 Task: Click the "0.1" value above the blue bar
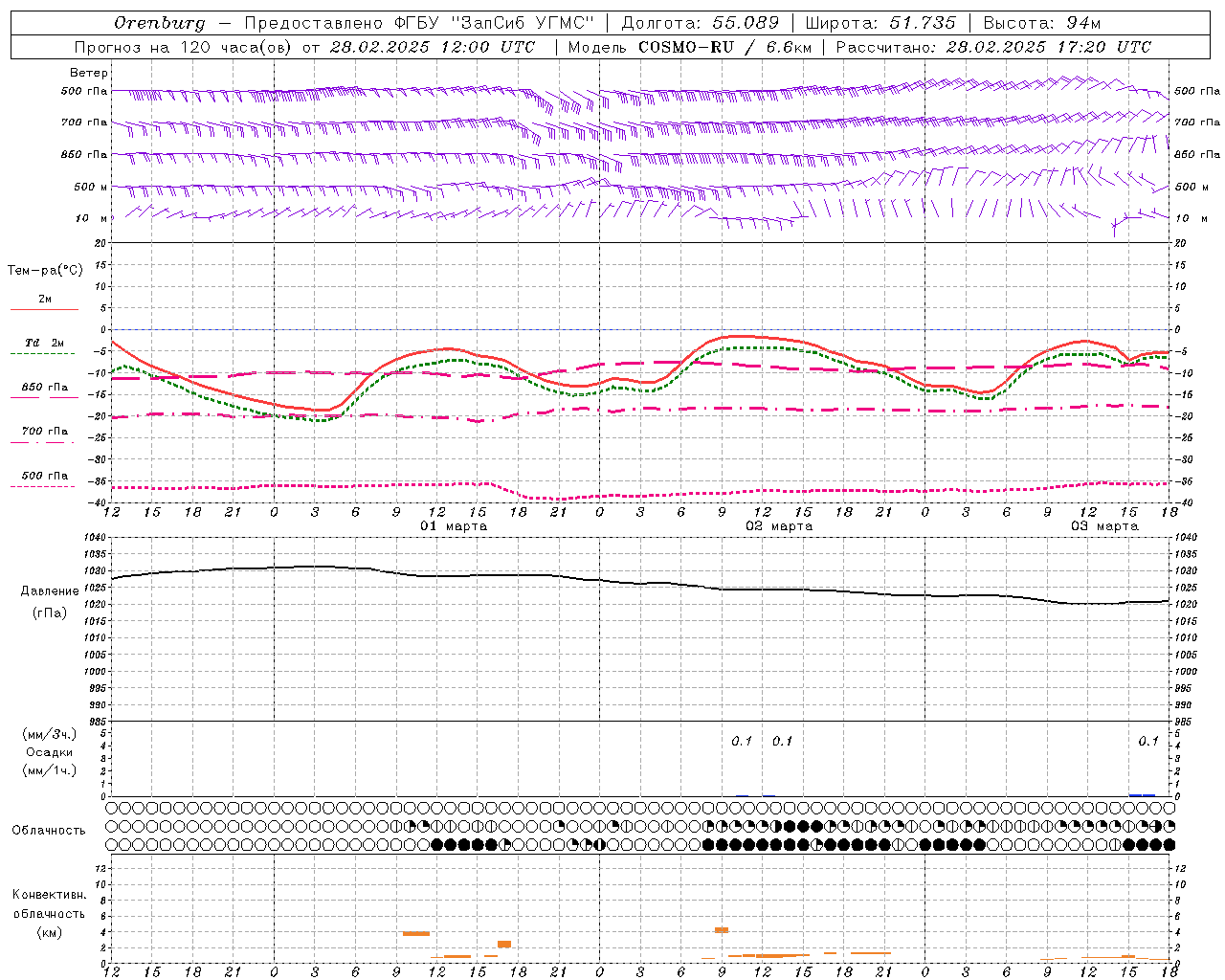pos(1148,741)
